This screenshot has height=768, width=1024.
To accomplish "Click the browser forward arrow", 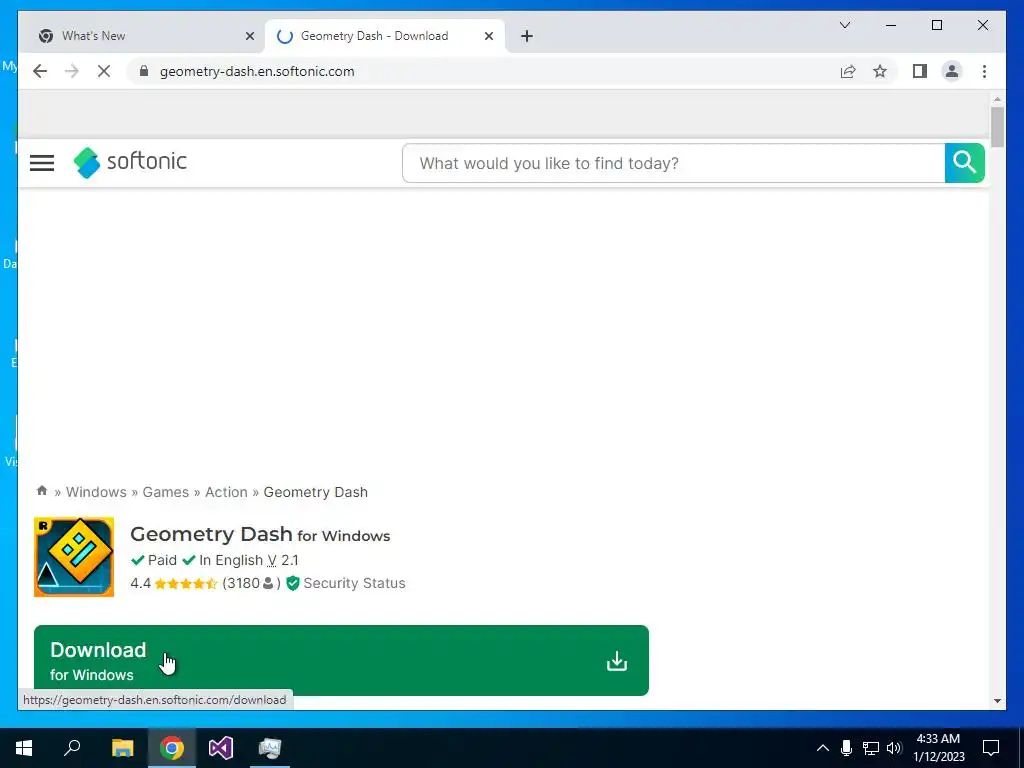I will click(72, 71).
